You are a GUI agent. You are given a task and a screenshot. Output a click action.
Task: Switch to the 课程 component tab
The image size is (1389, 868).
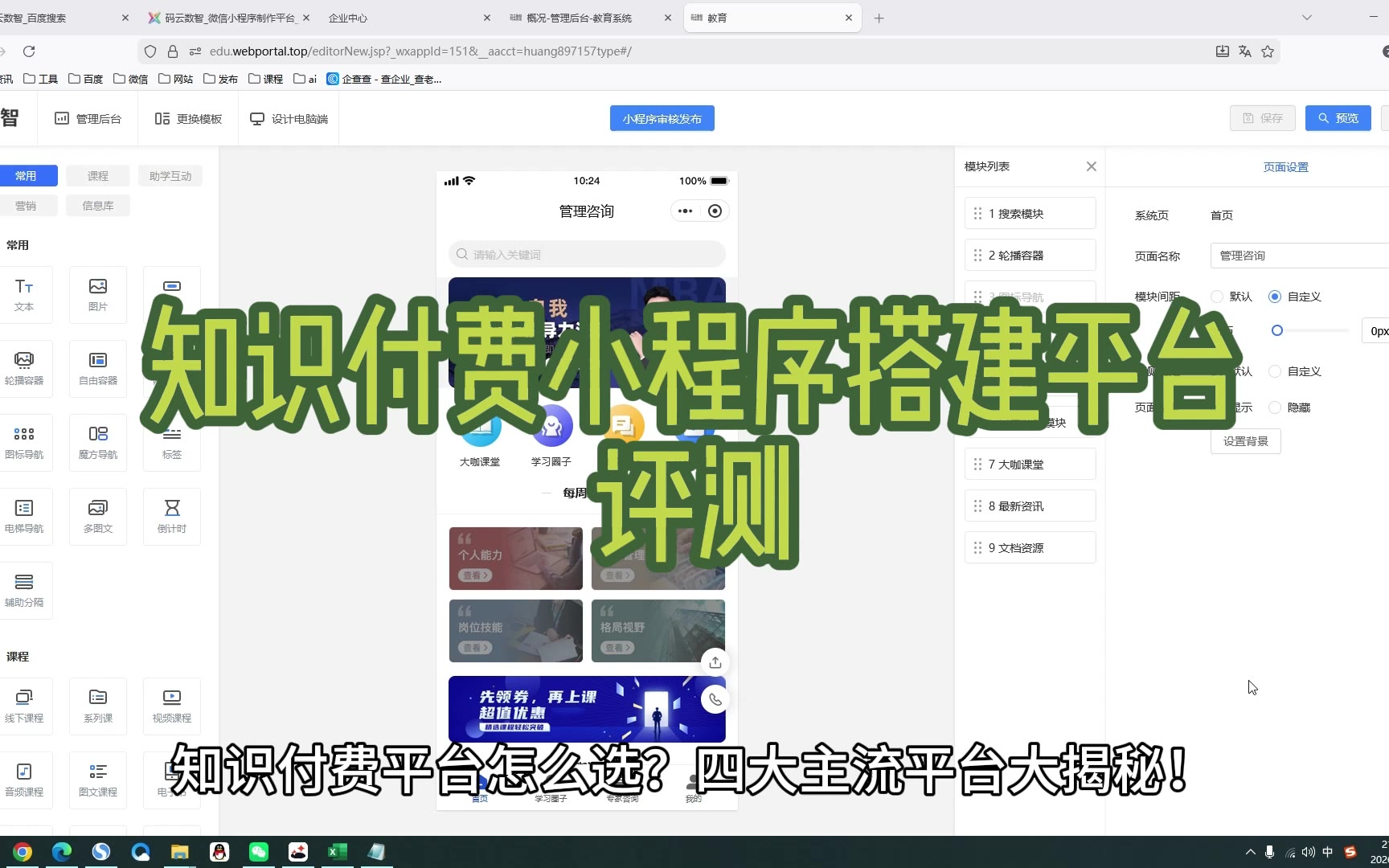[x=97, y=176]
